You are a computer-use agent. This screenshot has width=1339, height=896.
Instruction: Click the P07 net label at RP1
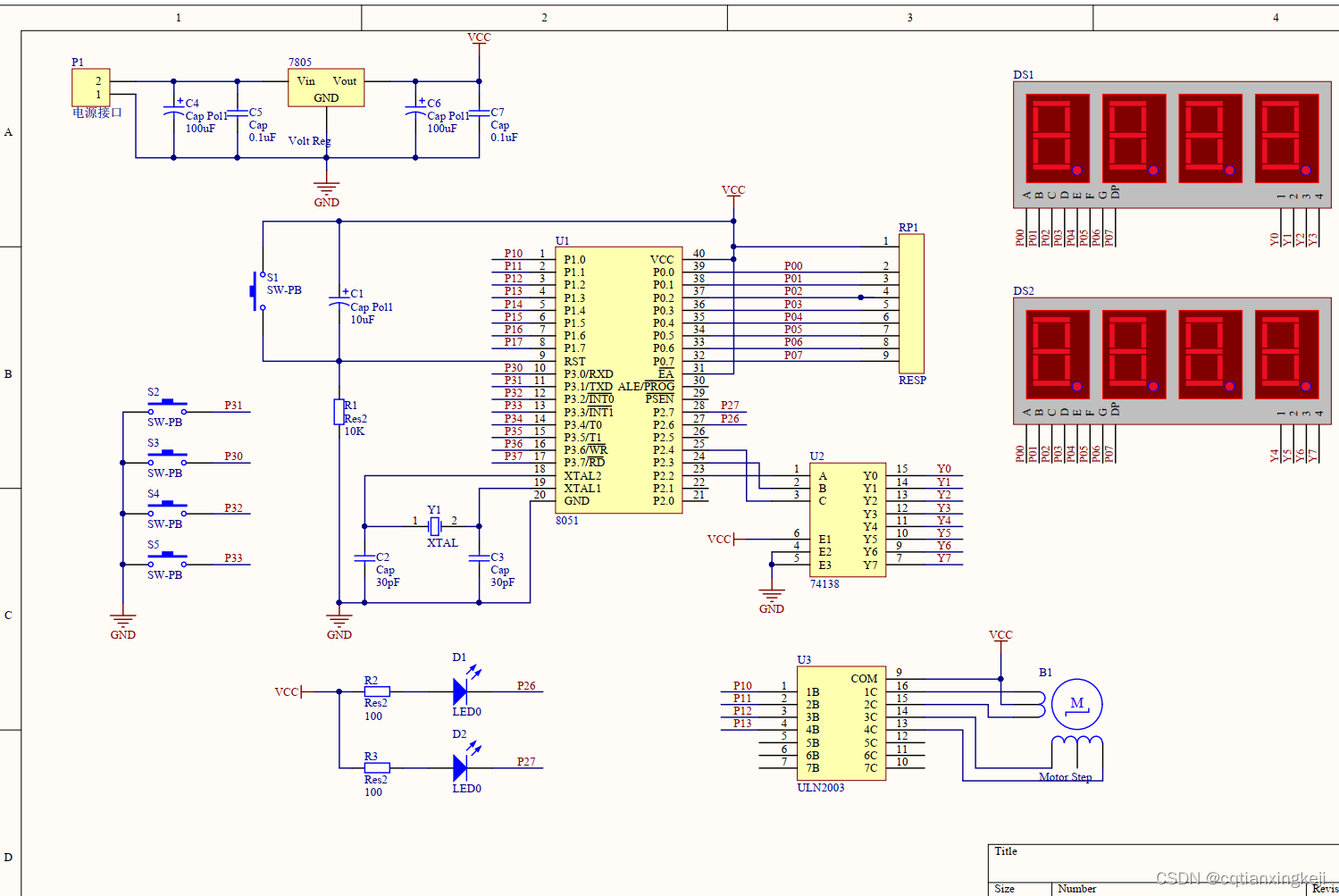793,356
